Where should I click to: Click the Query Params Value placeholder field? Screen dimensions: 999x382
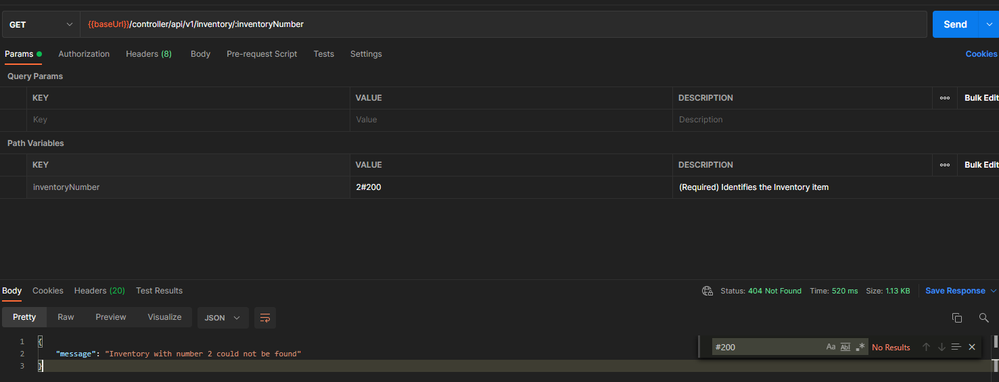pyautogui.click(x=511, y=120)
